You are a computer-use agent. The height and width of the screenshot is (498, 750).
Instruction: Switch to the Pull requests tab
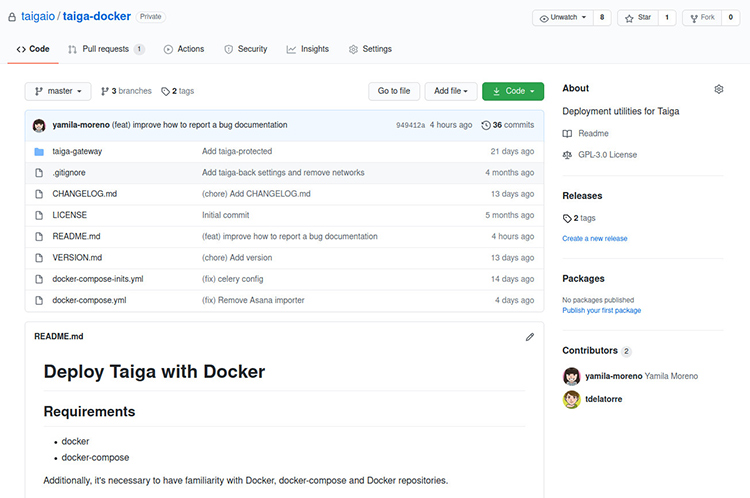104,49
